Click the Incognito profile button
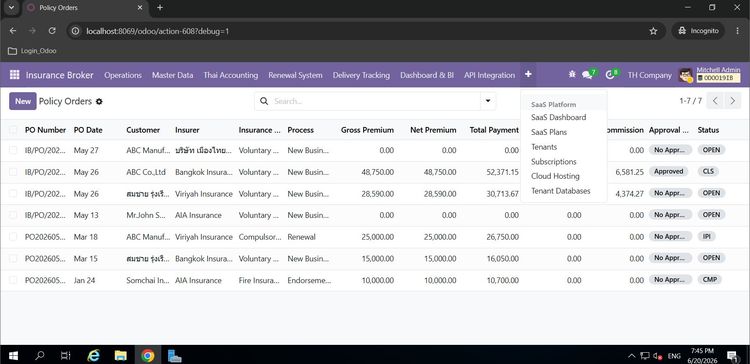 pos(698,31)
